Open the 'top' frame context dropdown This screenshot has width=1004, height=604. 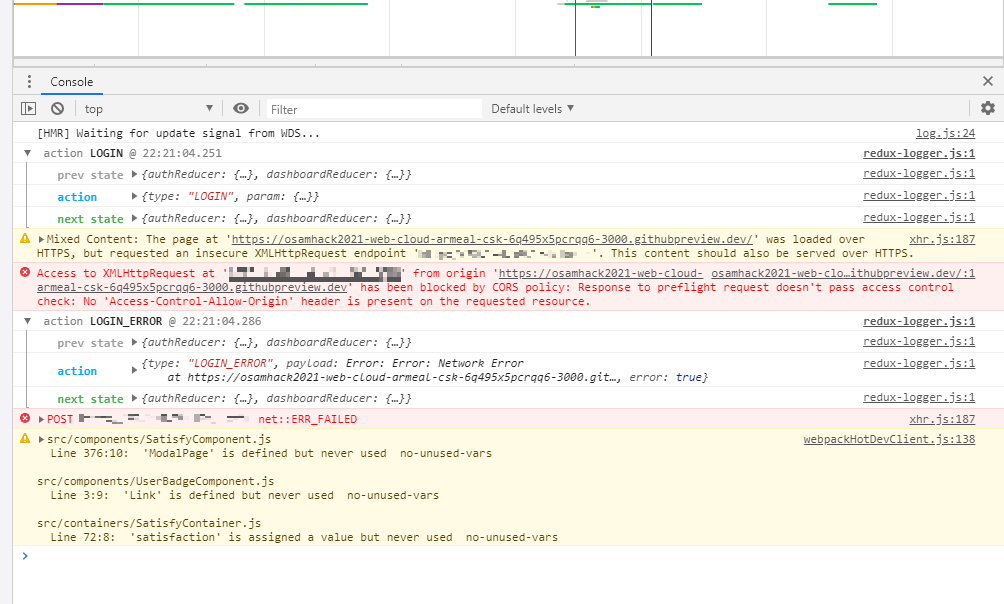tap(146, 108)
